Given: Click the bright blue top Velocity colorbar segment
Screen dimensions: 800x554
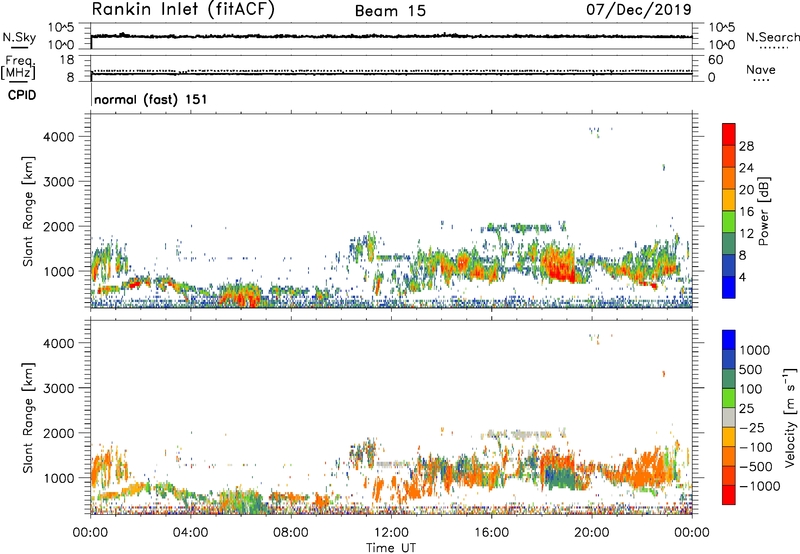Looking at the screenshot, I should point(729,340).
